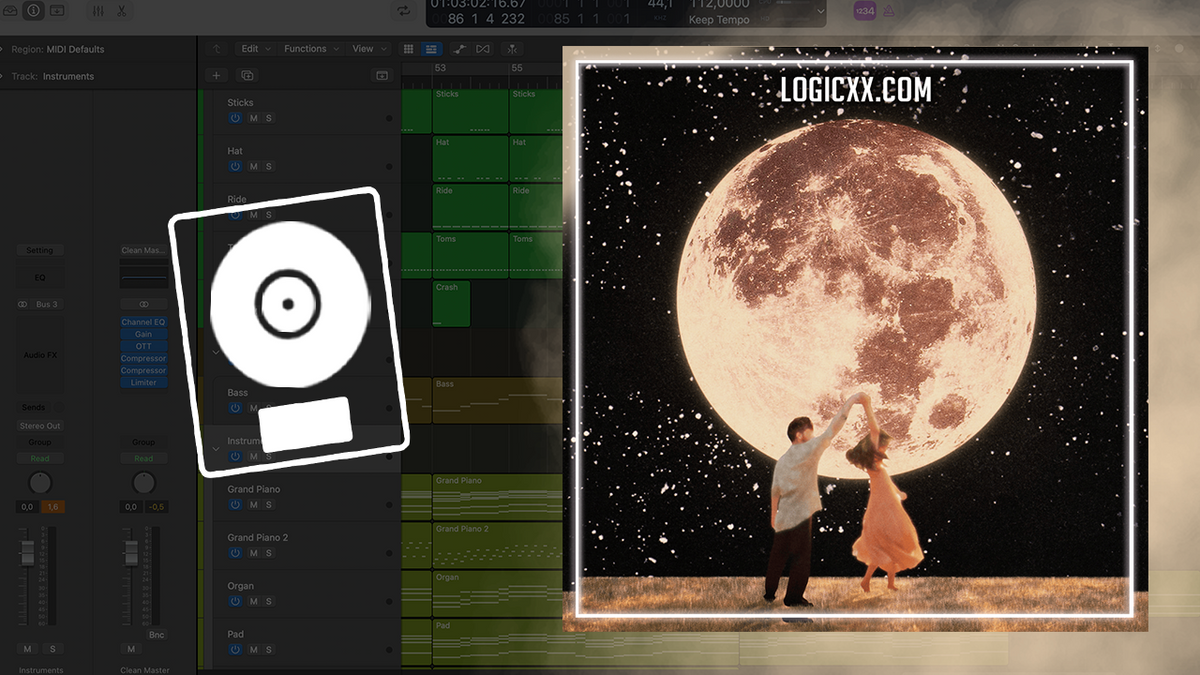Screen dimensions: 1200x675
Task: Click the plus icon to add a new track
Action: [x=216, y=75]
